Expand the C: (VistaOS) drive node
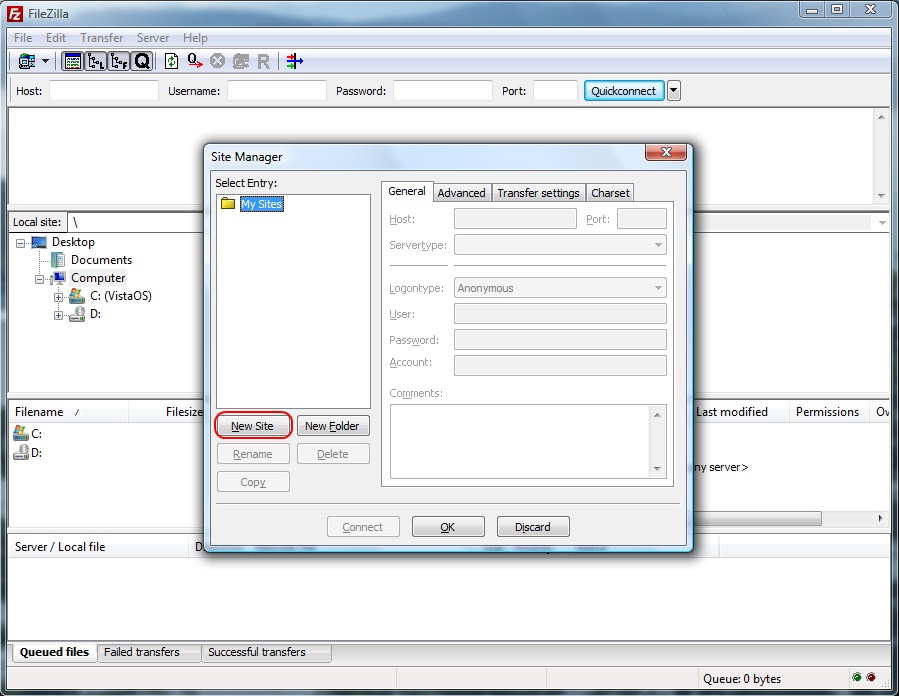 tap(58, 297)
